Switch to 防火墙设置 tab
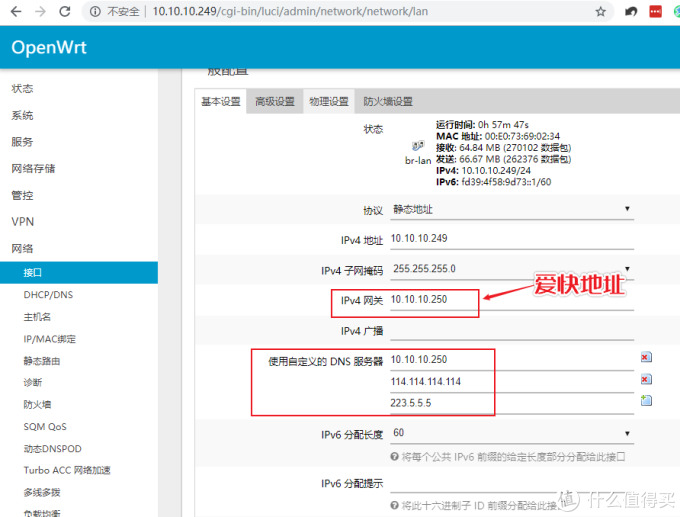The image size is (680, 517). 388,101
